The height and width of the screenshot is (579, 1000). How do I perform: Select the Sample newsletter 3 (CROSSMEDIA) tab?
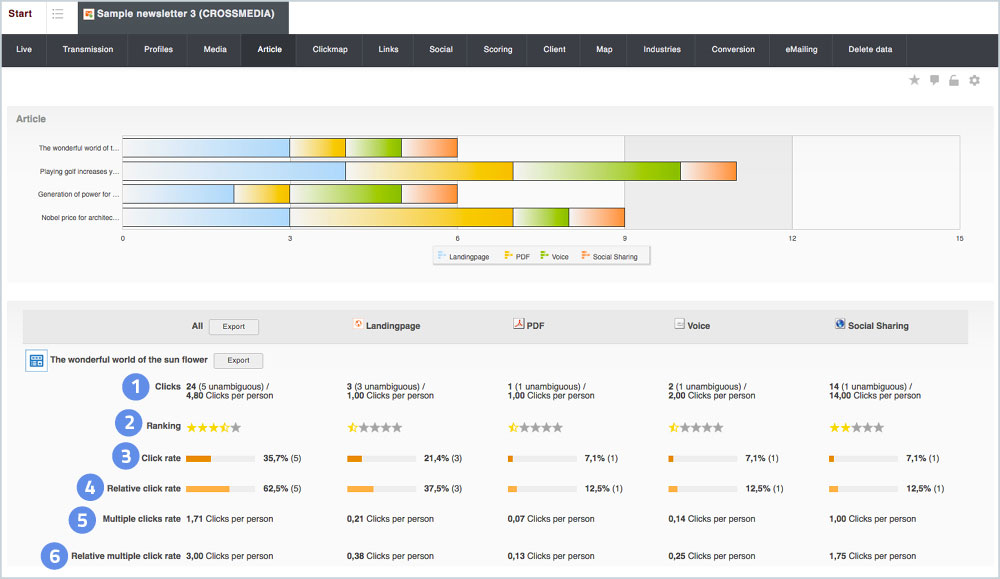pos(184,14)
